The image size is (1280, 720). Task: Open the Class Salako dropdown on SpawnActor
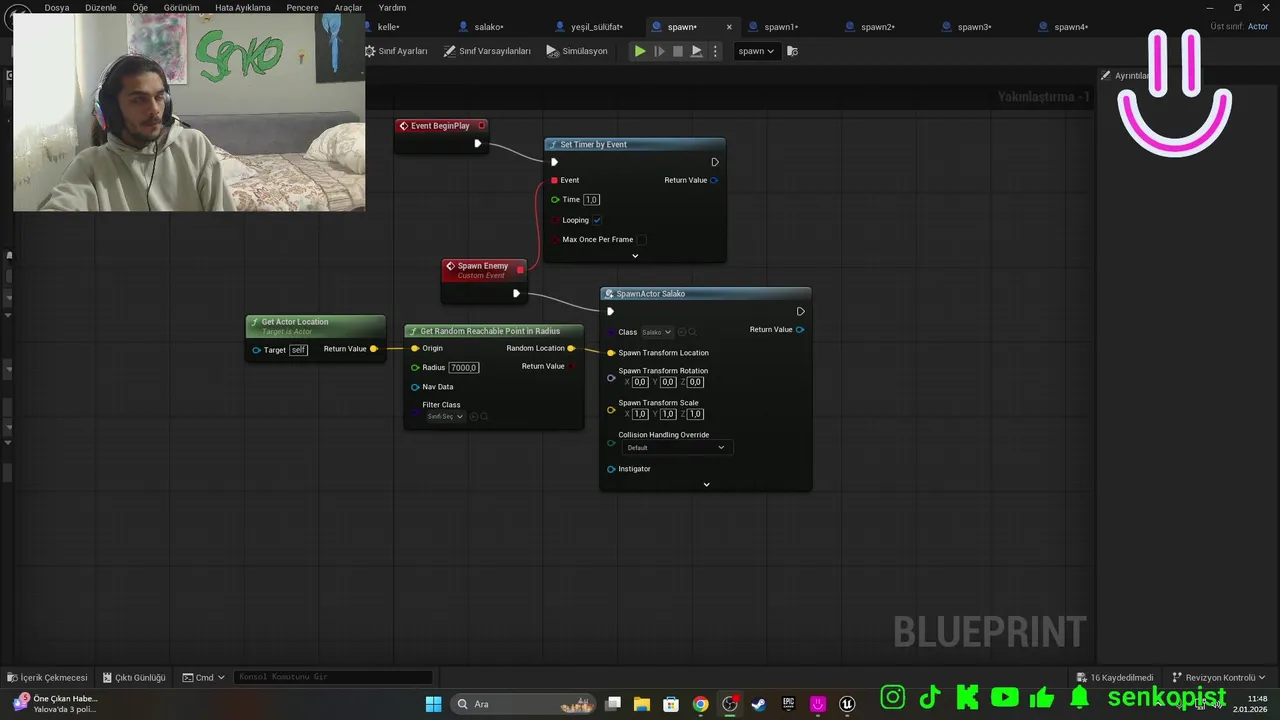[x=657, y=332]
